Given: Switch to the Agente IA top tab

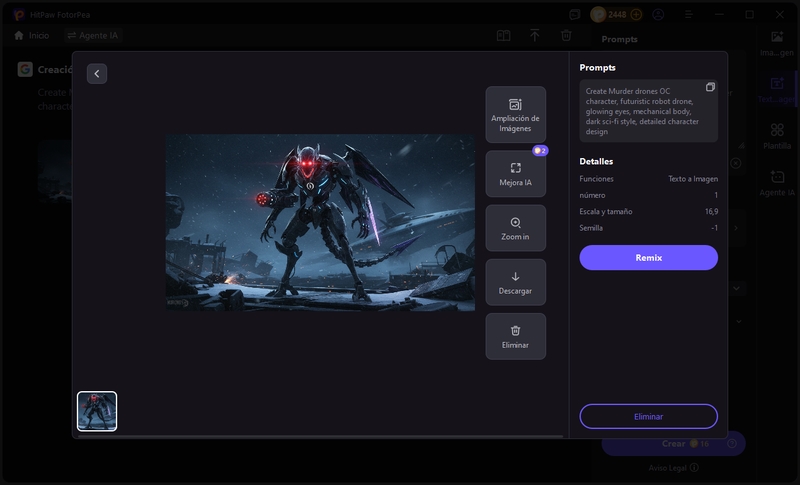Looking at the screenshot, I should tap(95, 35).
